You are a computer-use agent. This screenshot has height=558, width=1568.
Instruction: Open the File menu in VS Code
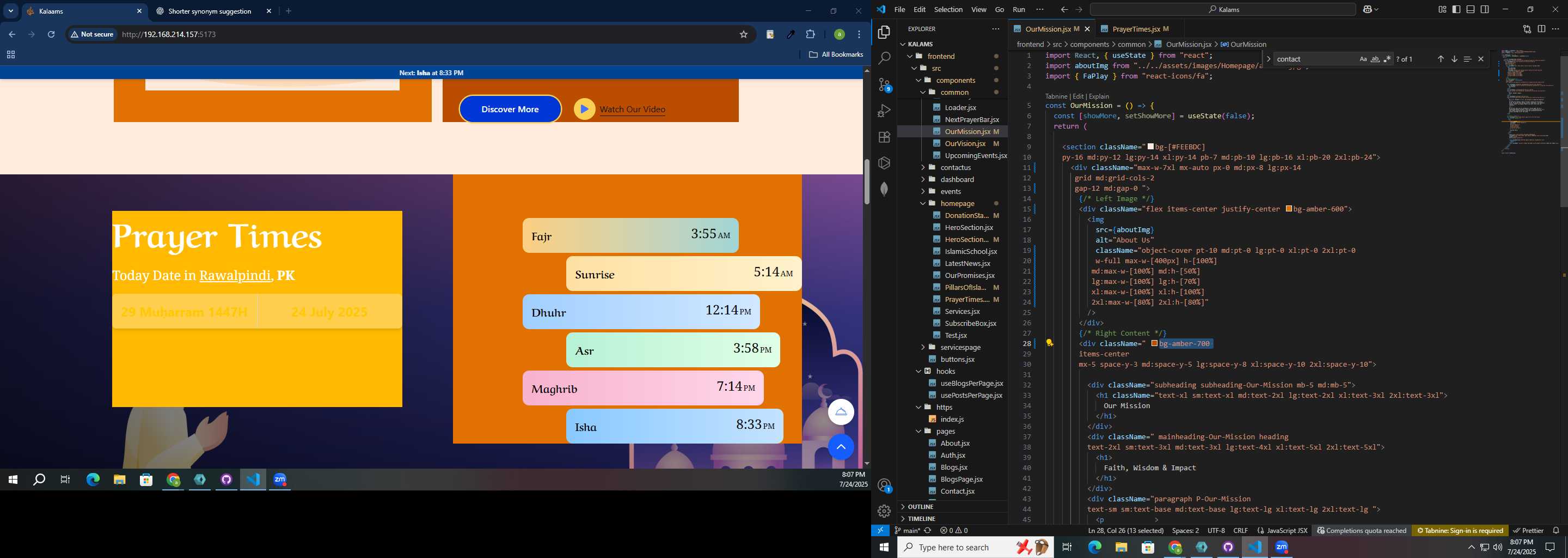click(899, 9)
